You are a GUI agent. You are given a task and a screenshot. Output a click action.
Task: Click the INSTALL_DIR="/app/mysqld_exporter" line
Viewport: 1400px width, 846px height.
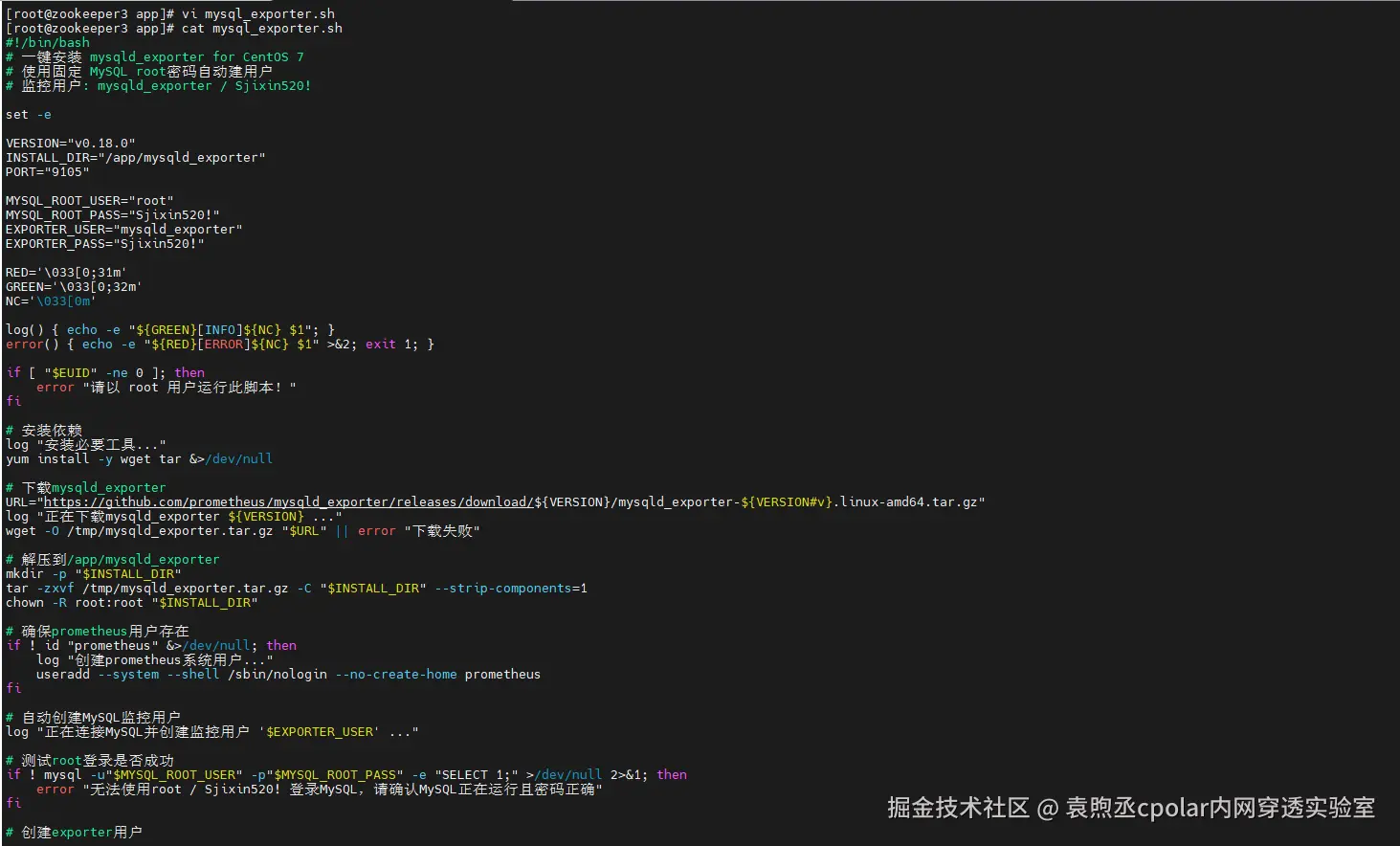pos(136,158)
